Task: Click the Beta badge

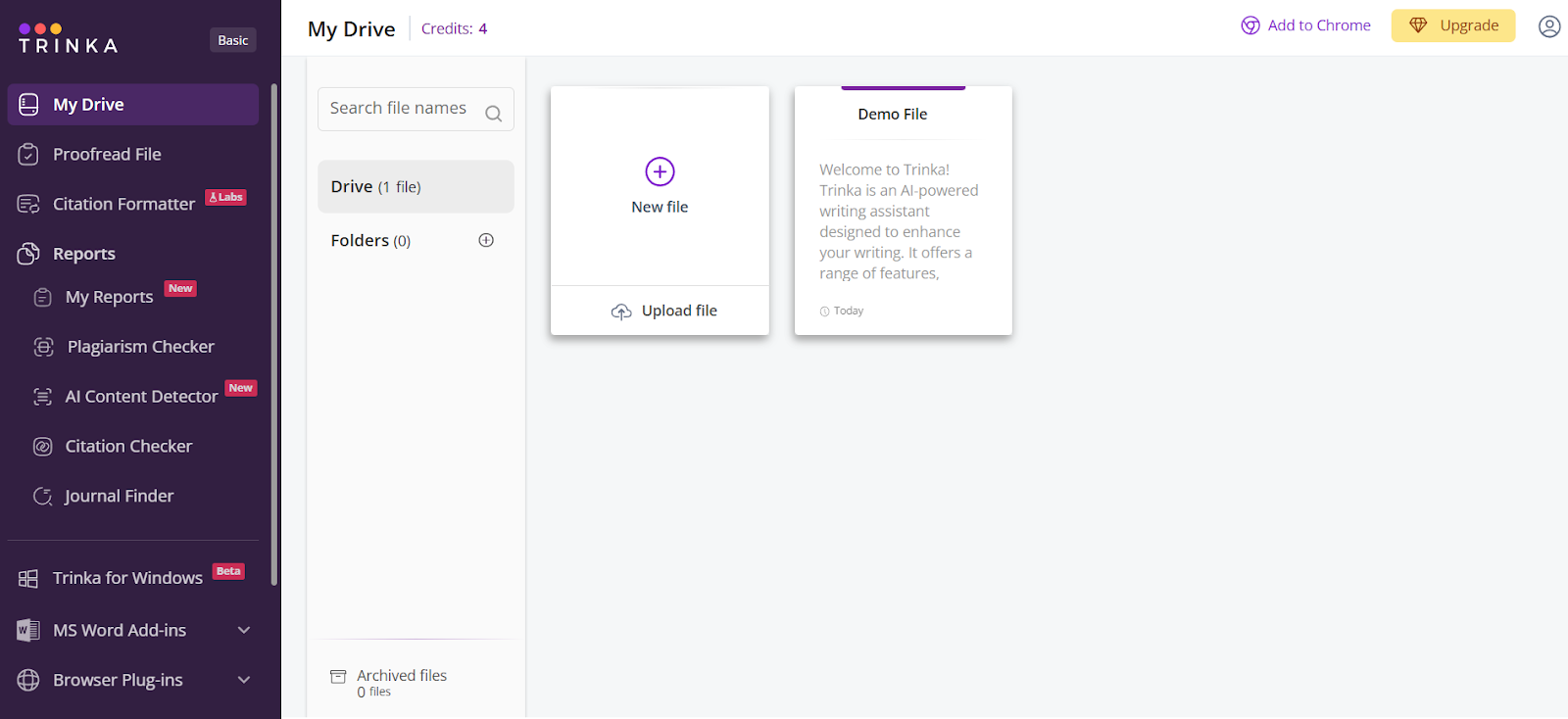Action: [228, 571]
